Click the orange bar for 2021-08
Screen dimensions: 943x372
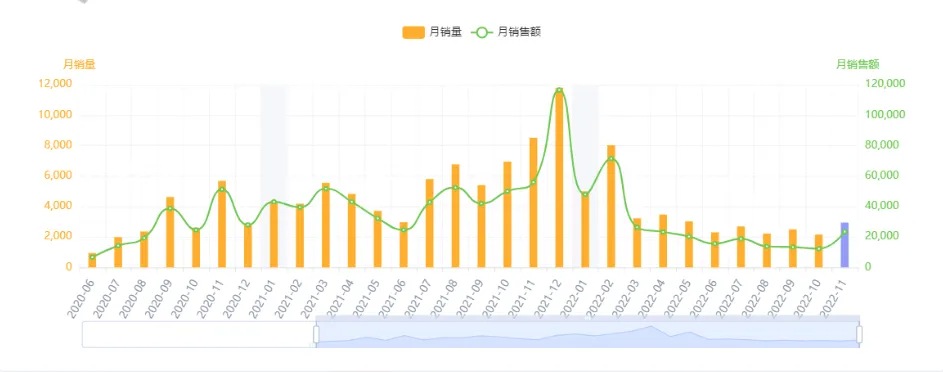pos(455,216)
